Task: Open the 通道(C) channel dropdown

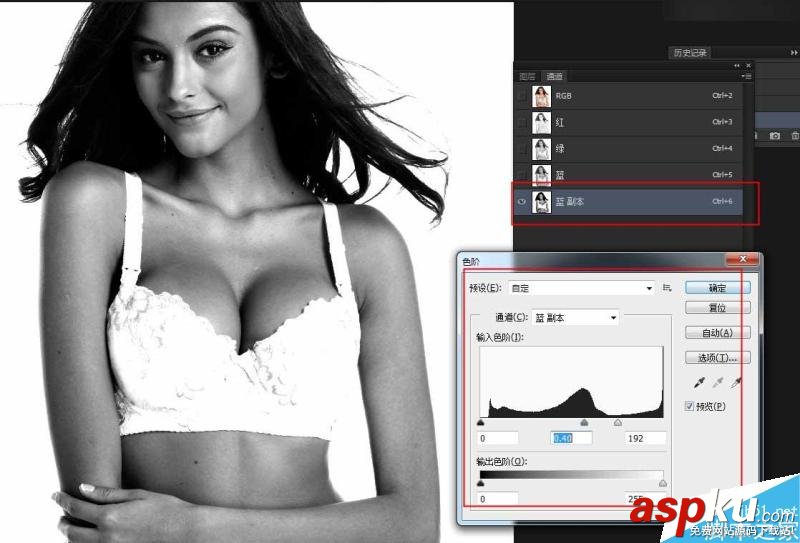Action: 576,318
